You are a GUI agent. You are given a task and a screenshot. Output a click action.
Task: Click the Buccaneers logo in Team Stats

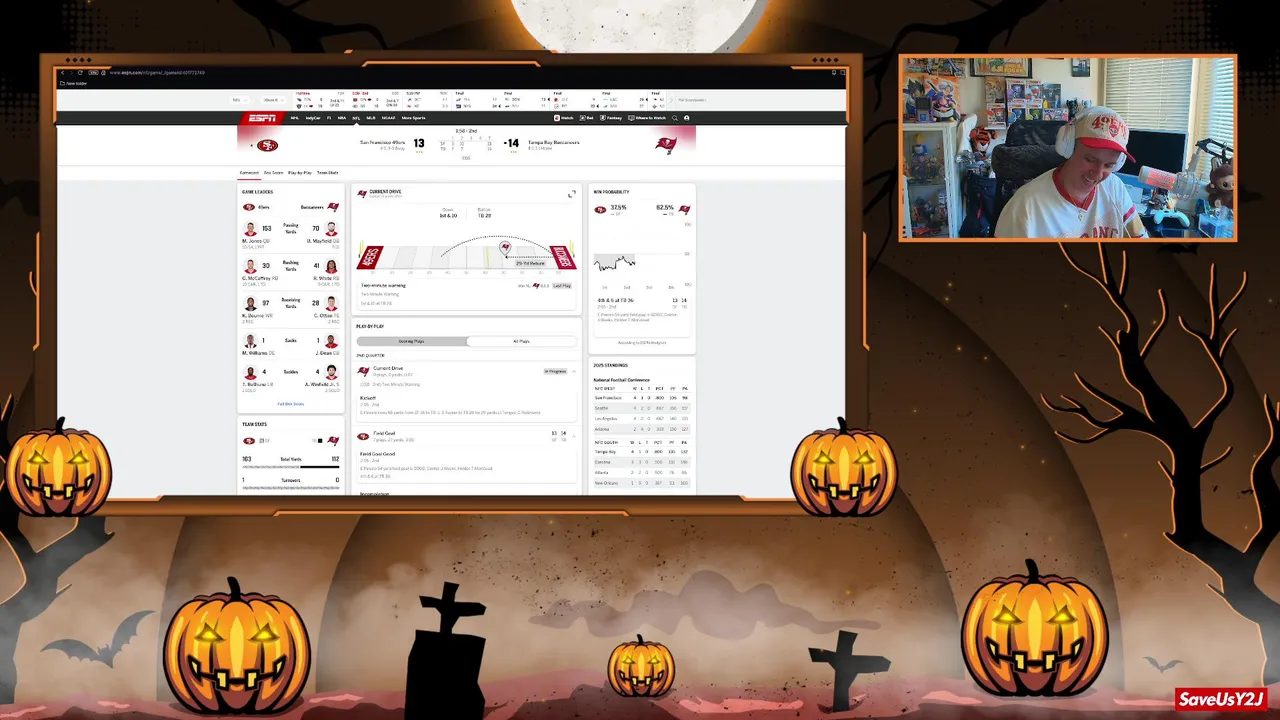click(333, 440)
